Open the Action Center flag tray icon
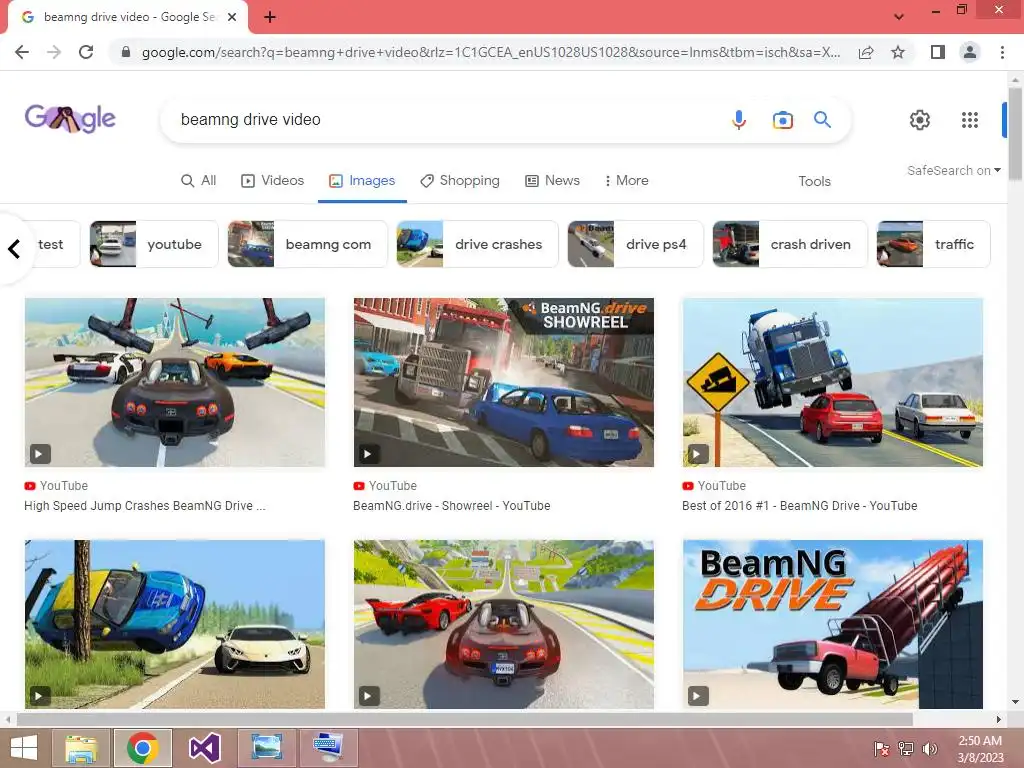 pos(881,748)
